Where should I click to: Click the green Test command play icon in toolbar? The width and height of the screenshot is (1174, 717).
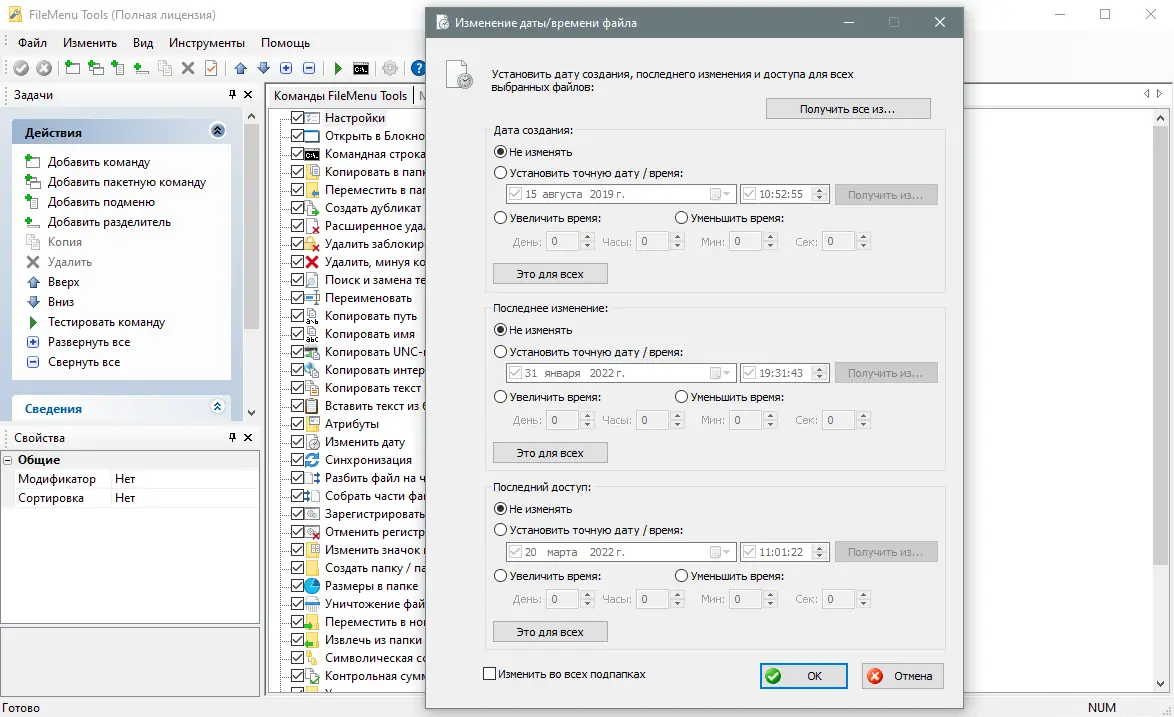(338, 68)
